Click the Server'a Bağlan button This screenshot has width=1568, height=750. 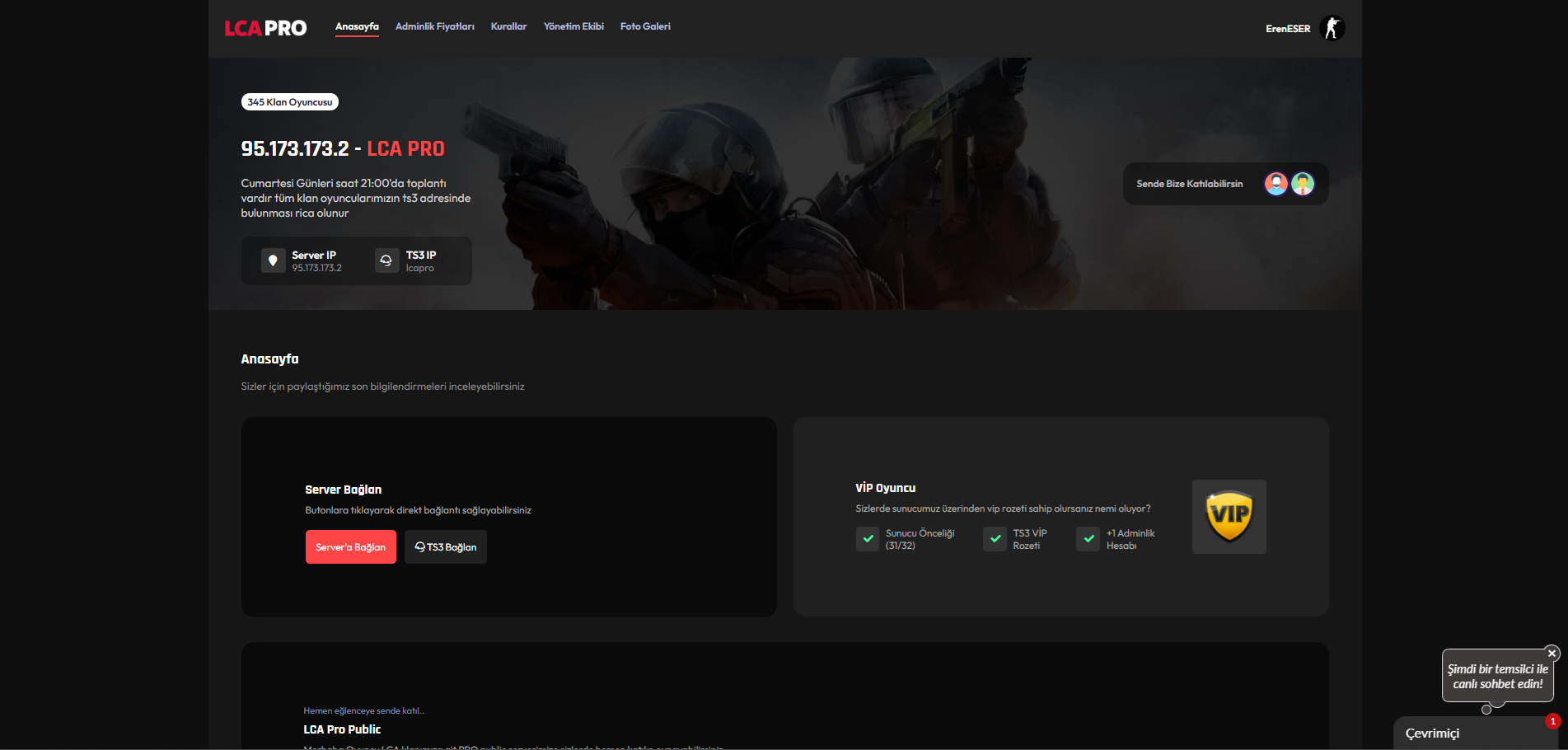coord(351,547)
